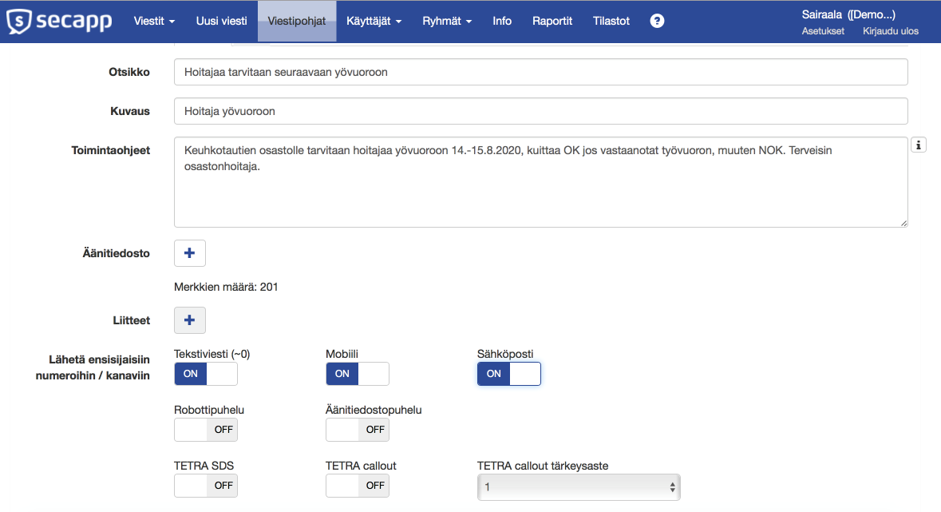Toggle the Tekstiviesti switch off
Image resolution: width=941 pixels, height=512 pixels.
coord(206,374)
